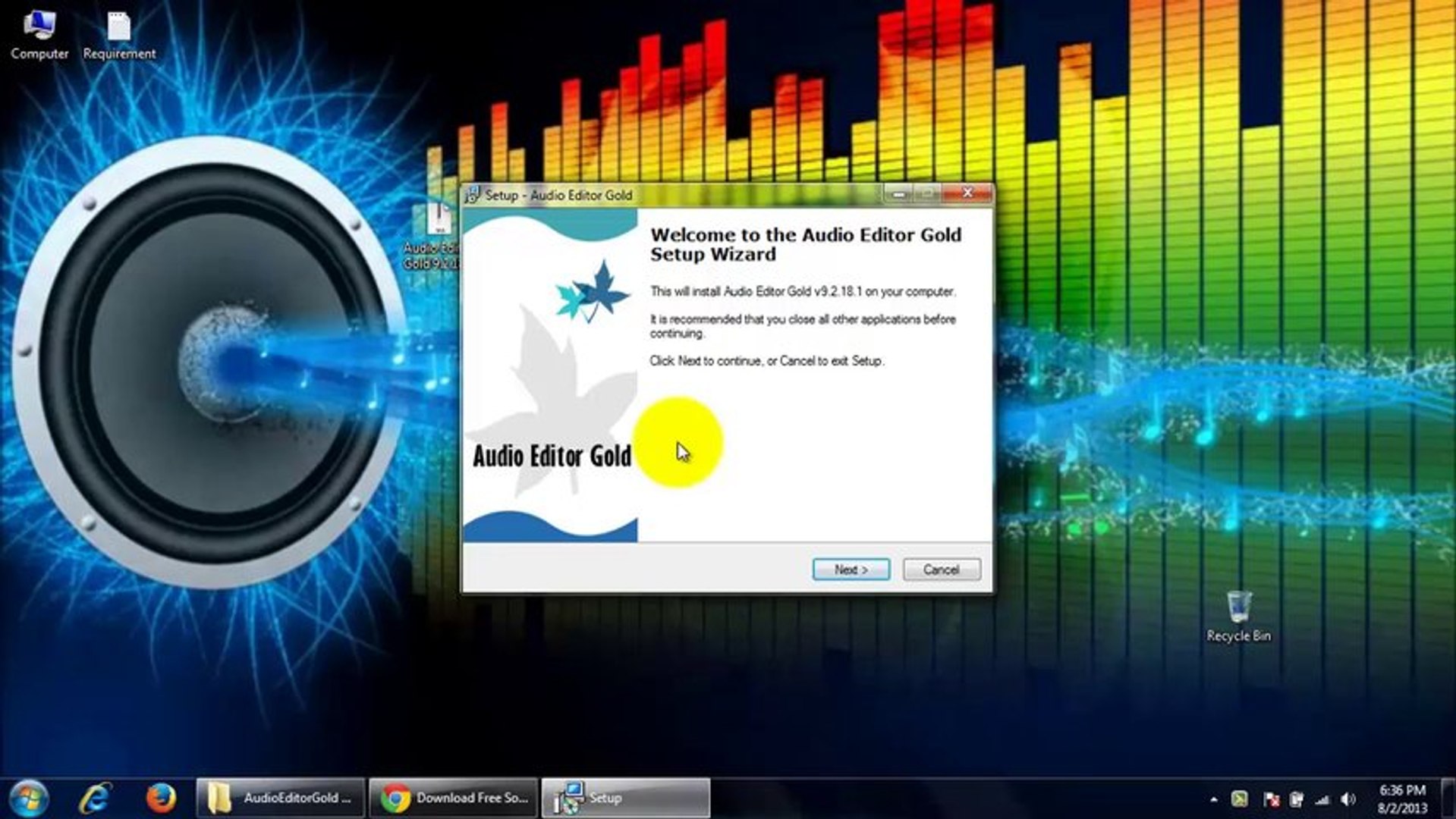Click the 'Click Next to continue' instruction text
The height and width of the screenshot is (819, 1456).
767,361
